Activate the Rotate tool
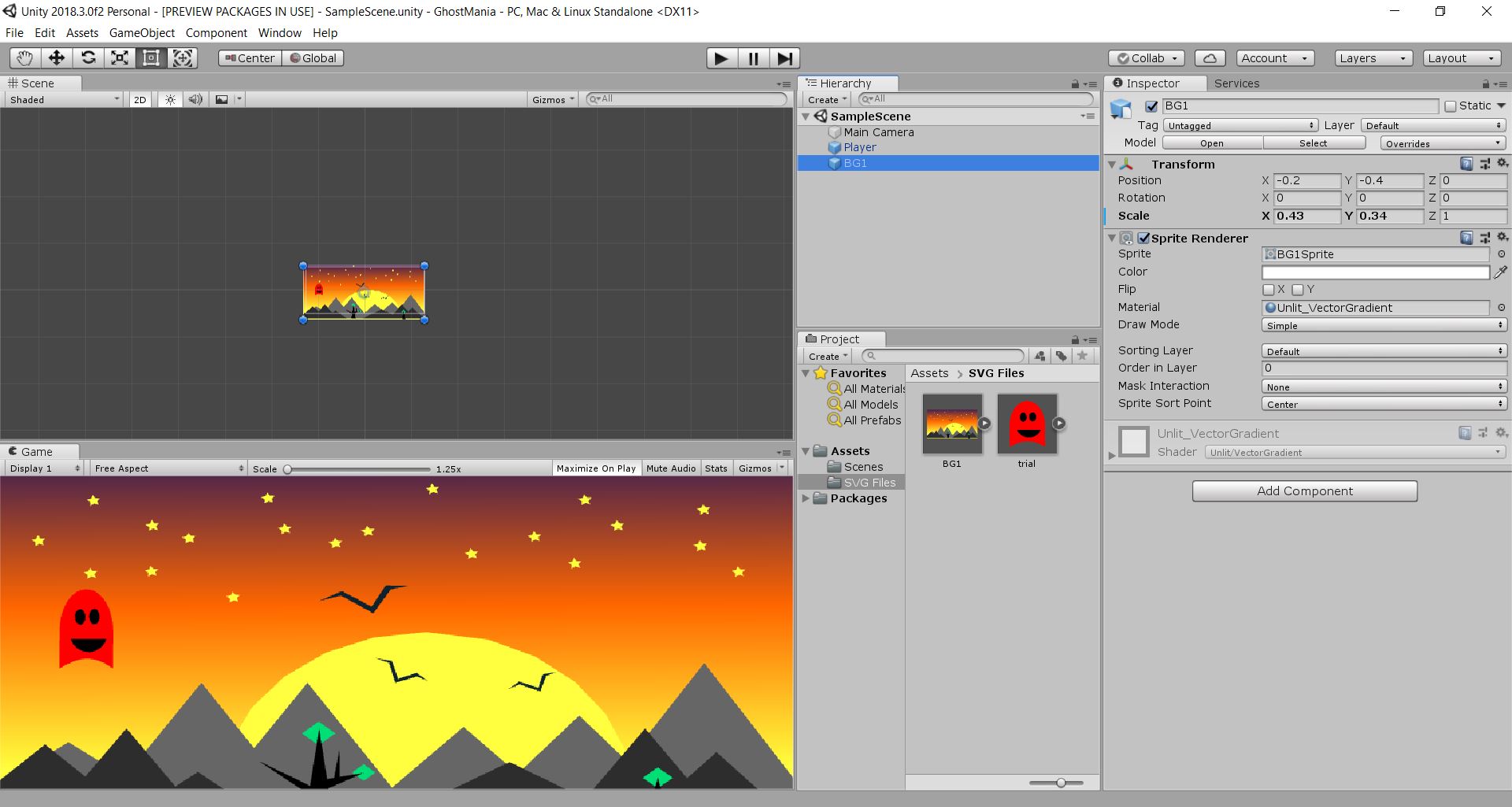 coord(88,57)
